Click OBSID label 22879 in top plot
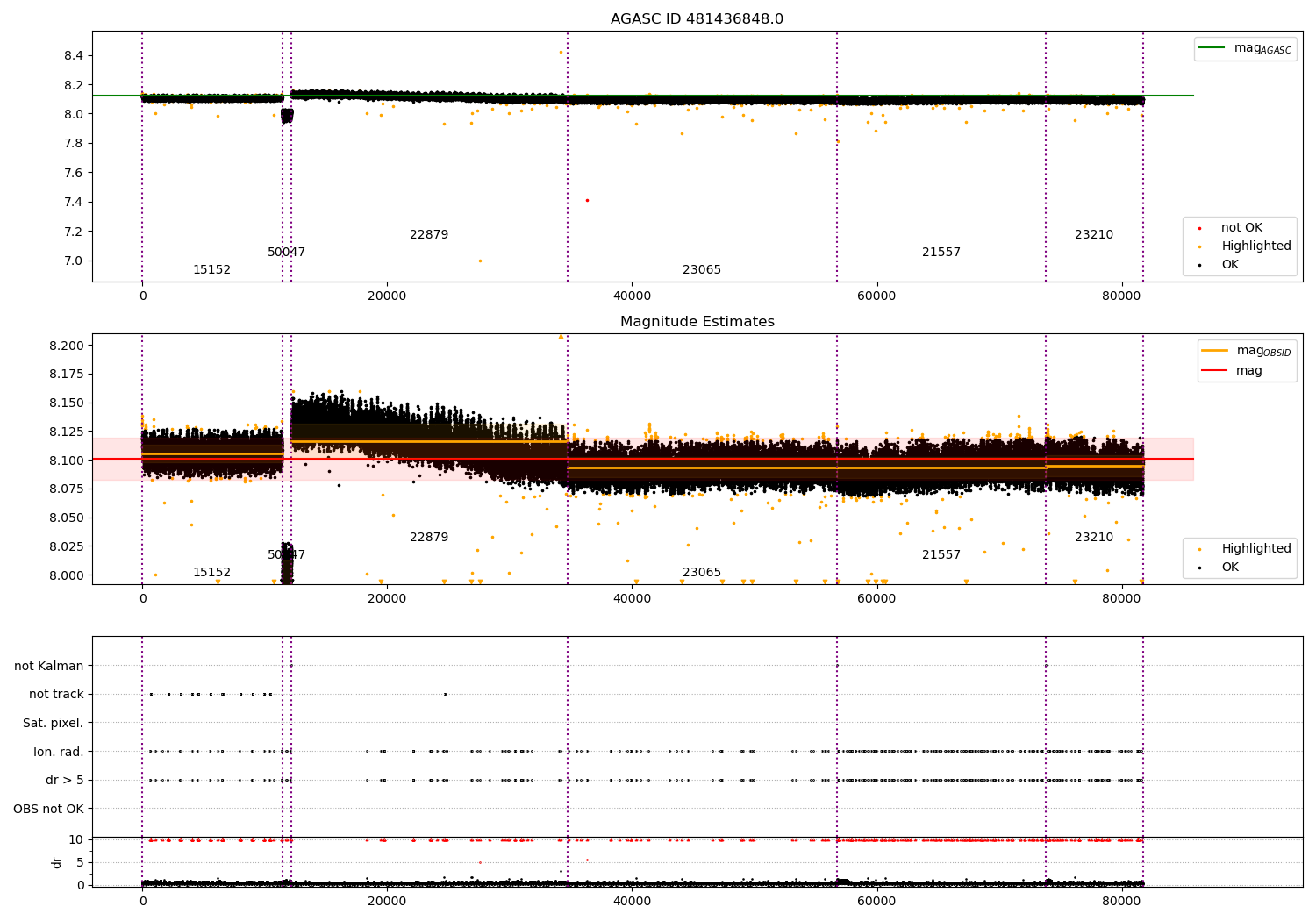 point(429,235)
